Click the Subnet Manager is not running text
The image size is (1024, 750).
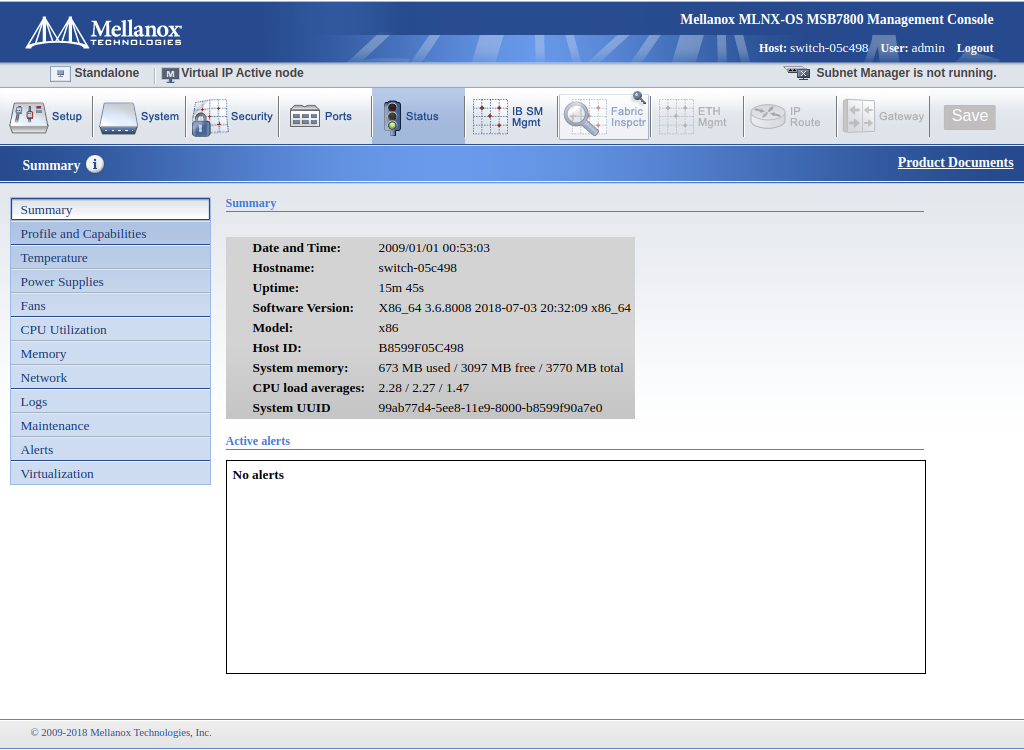coord(906,73)
